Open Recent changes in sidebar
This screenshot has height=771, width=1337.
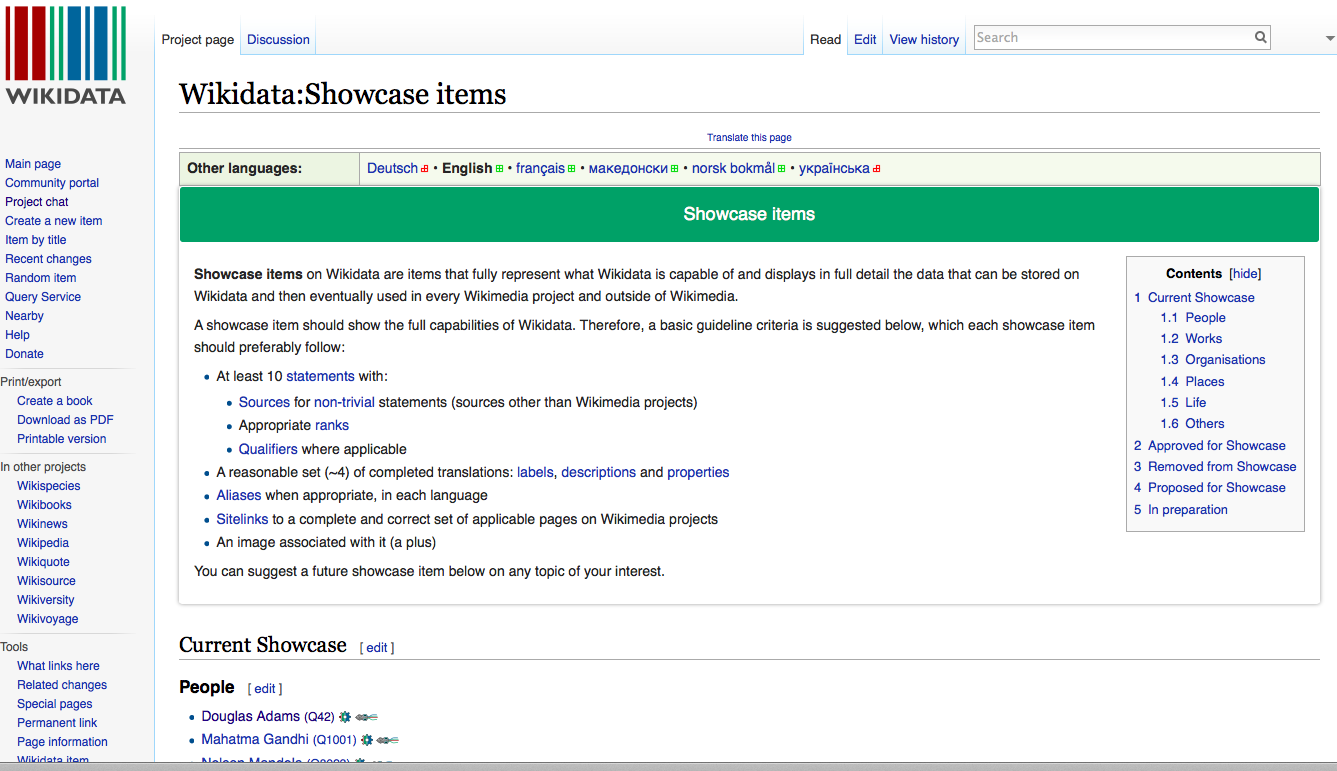(x=48, y=259)
